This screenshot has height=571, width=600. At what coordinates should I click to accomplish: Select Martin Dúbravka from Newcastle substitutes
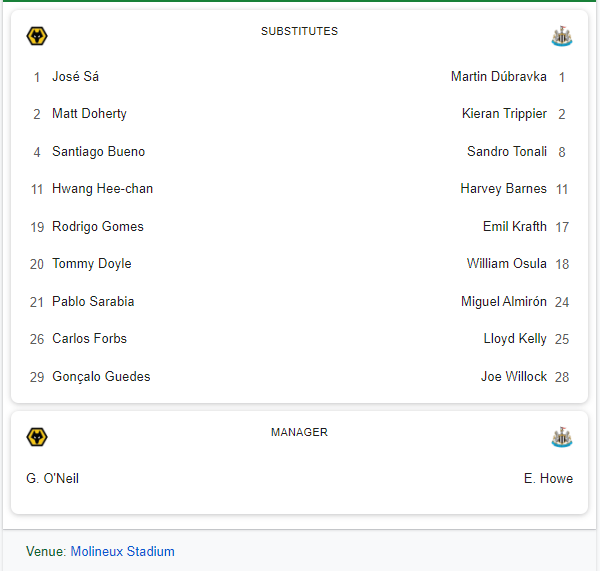coord(499,77)
